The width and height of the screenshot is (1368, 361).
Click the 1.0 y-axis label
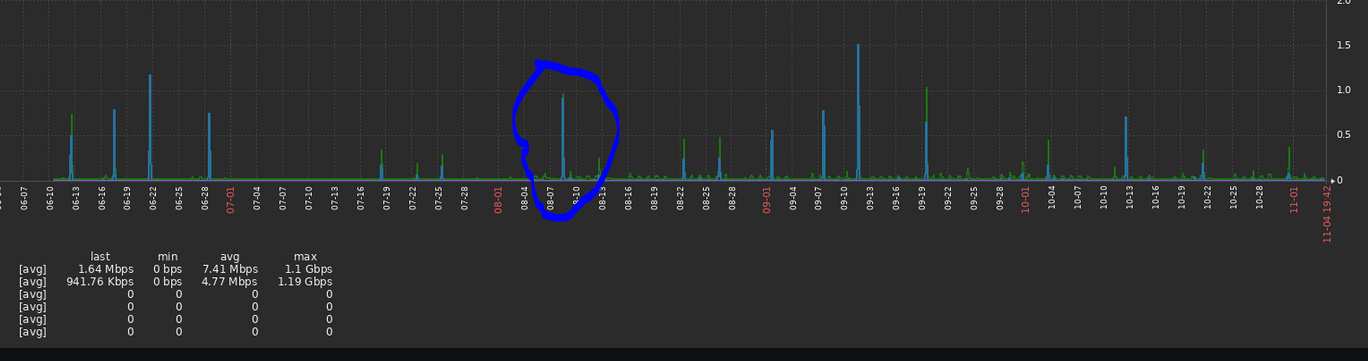tap(1344, 91)
